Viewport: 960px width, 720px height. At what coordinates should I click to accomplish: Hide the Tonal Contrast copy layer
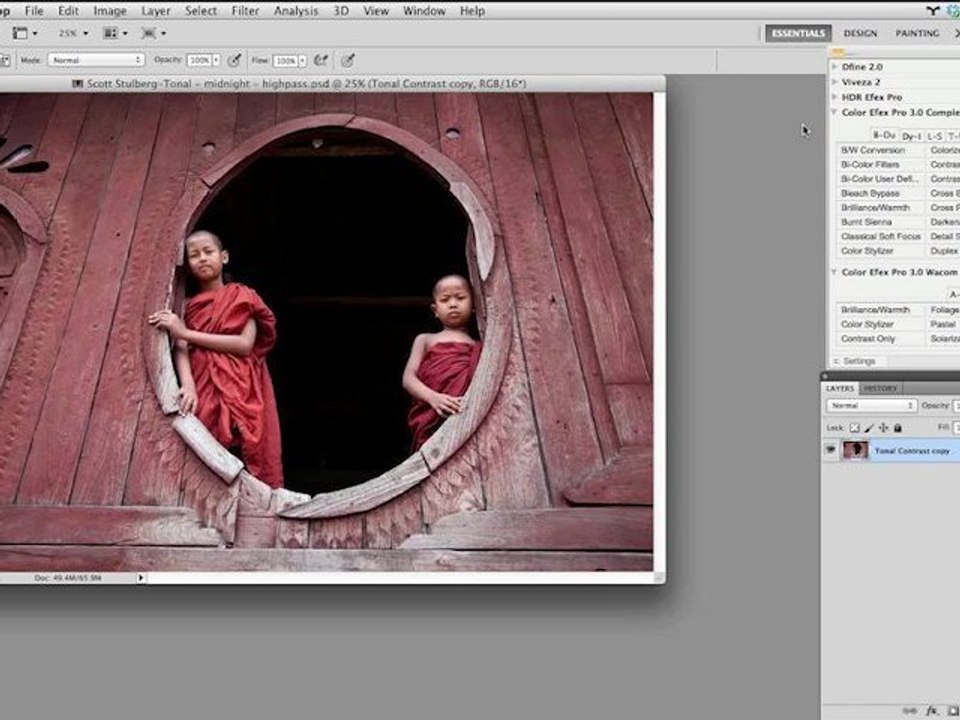[x=830, y=450]
